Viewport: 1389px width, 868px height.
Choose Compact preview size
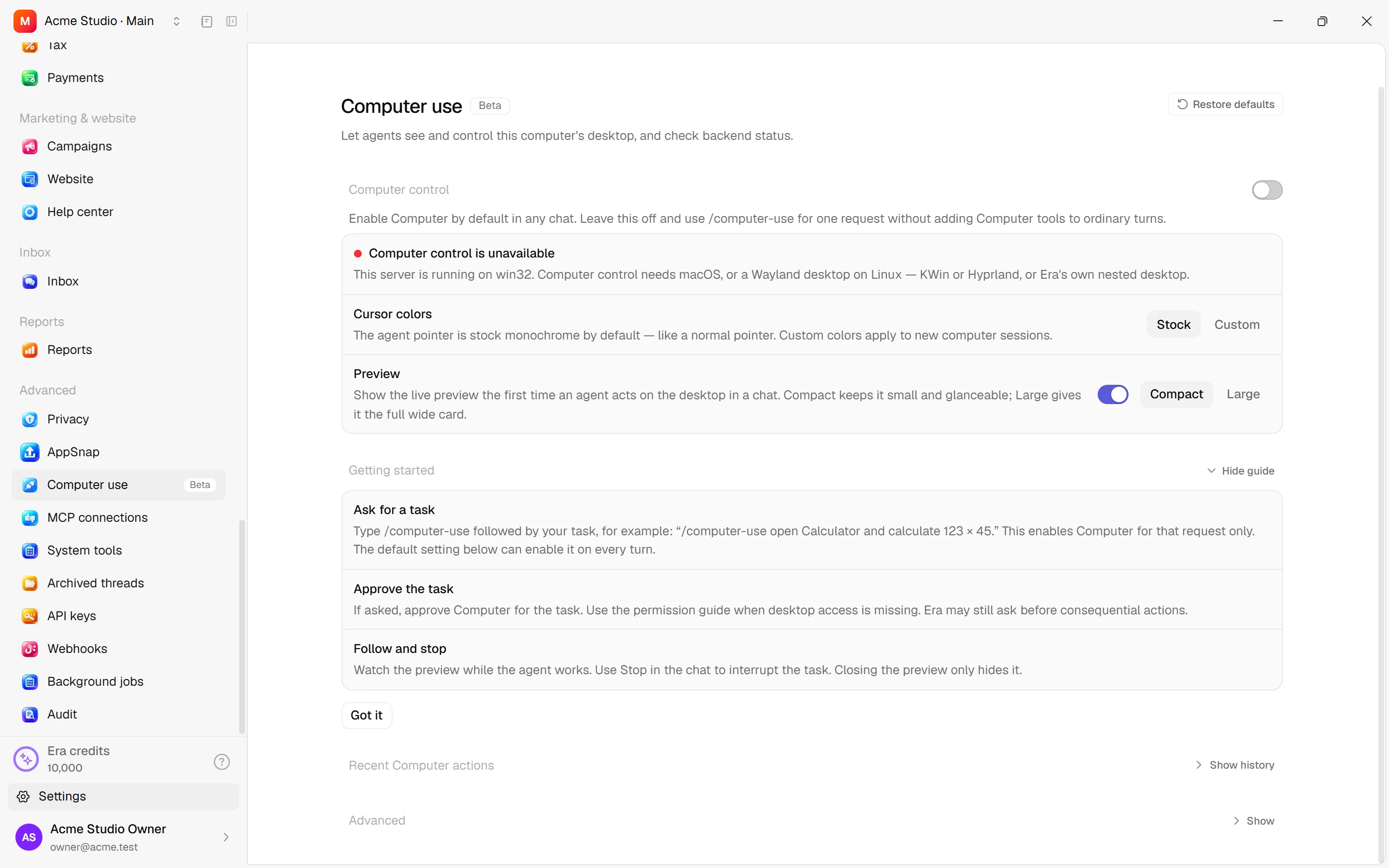1176,394
